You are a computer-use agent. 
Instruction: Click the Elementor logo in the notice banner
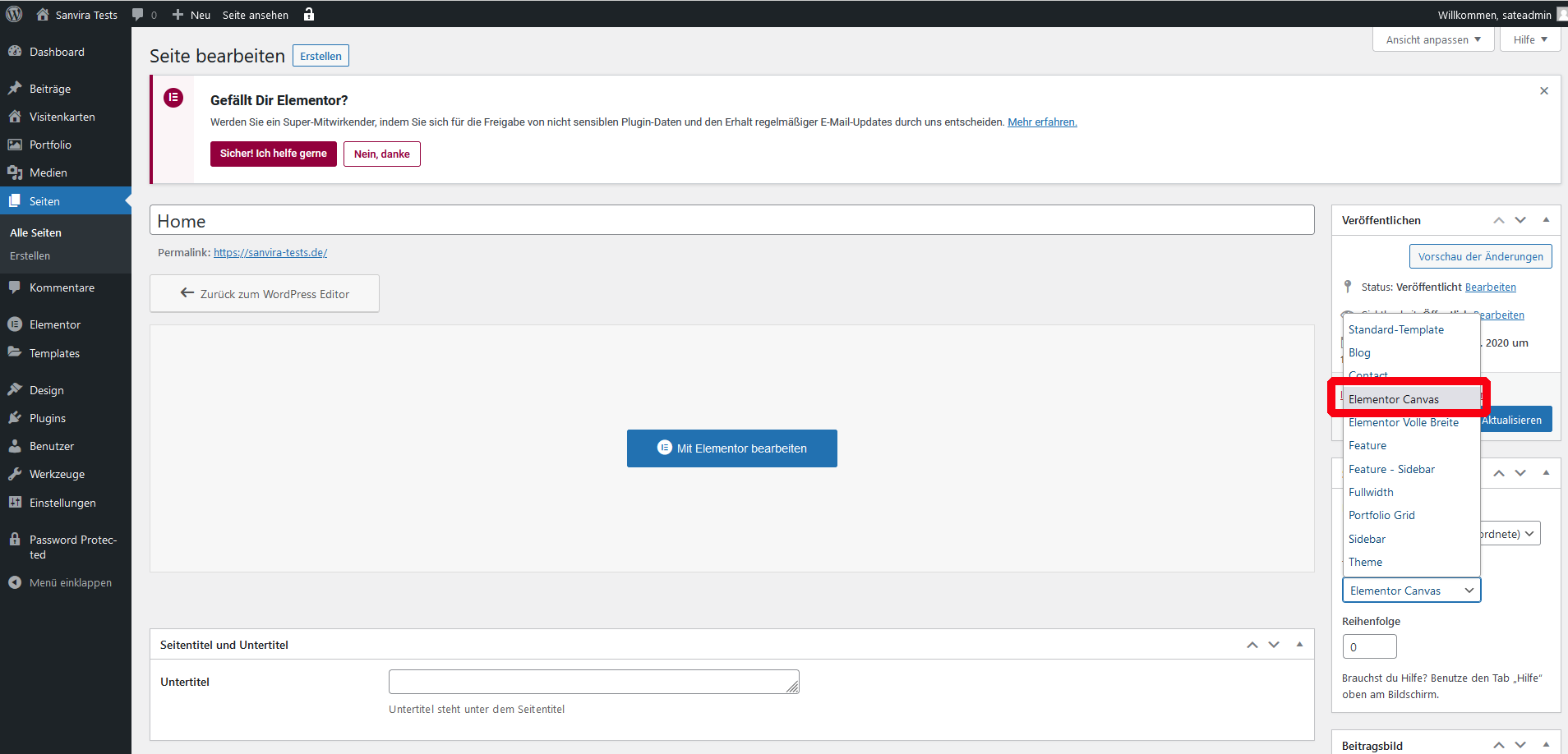click(173, 98)
